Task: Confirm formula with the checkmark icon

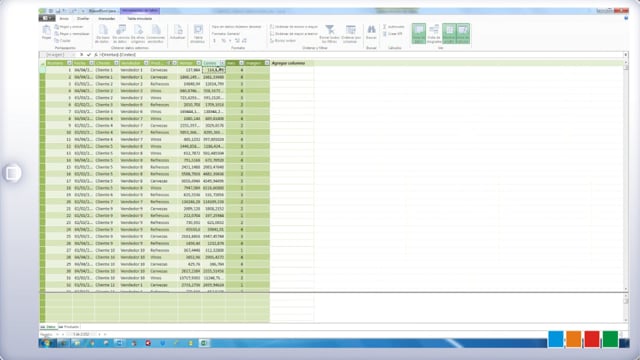Action: [x=89, y=55]
